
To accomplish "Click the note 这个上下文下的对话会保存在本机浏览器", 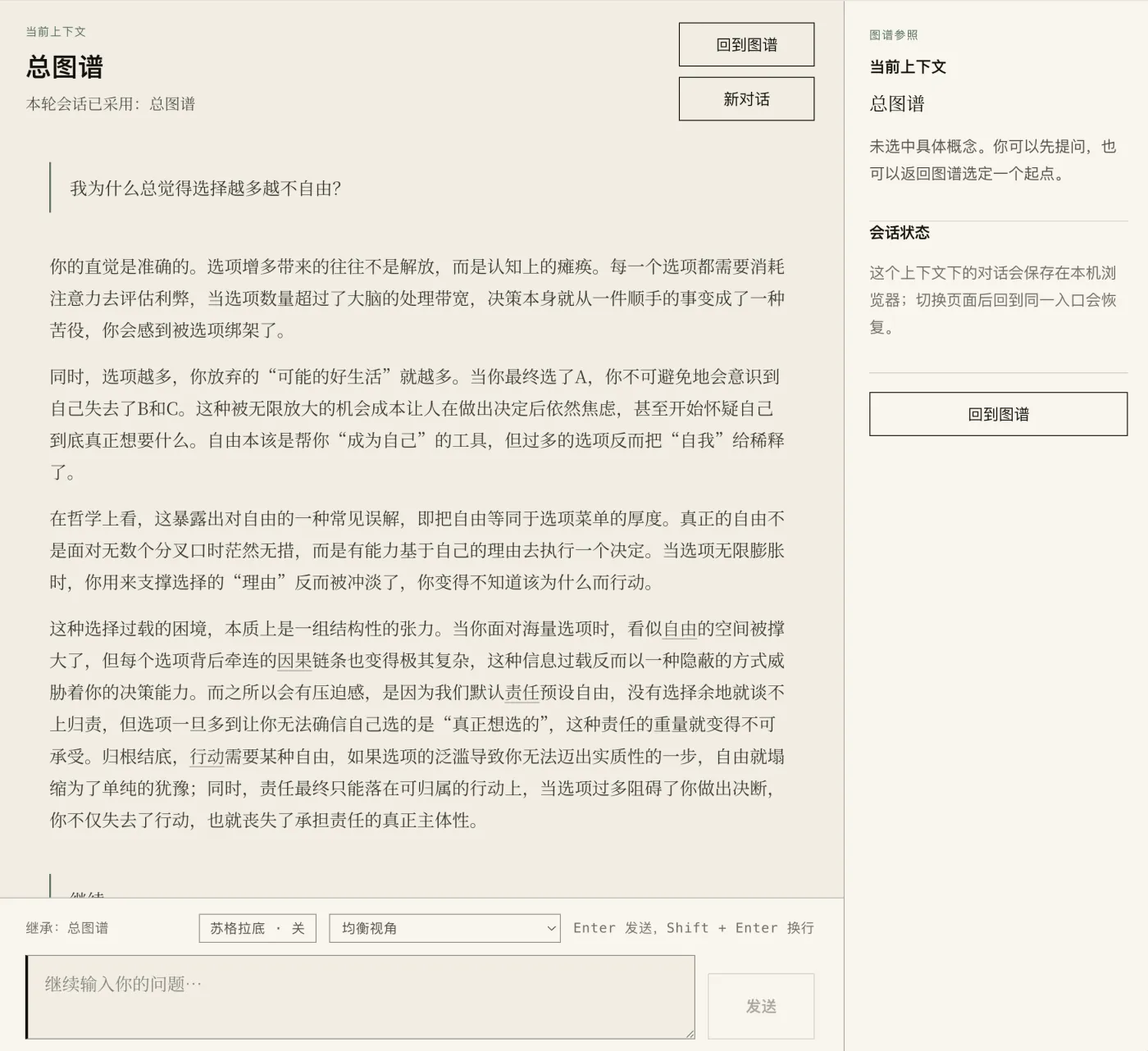I will 993,300.
